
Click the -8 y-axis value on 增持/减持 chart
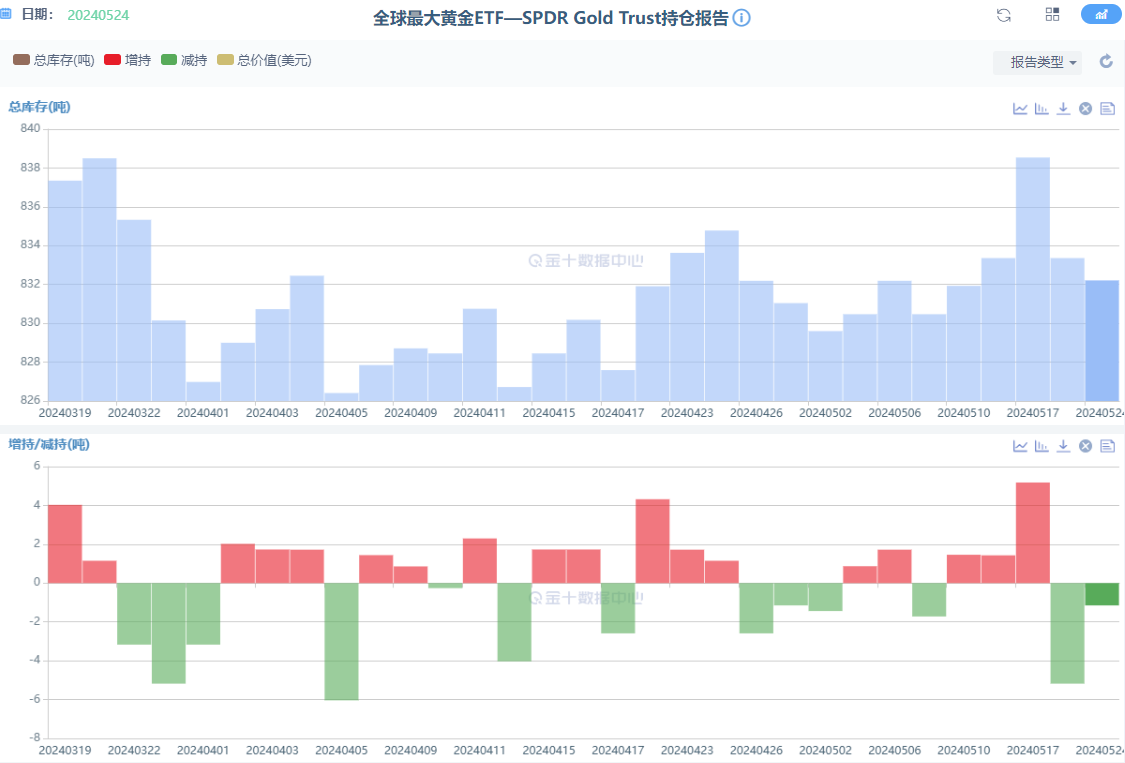(34, 737)
